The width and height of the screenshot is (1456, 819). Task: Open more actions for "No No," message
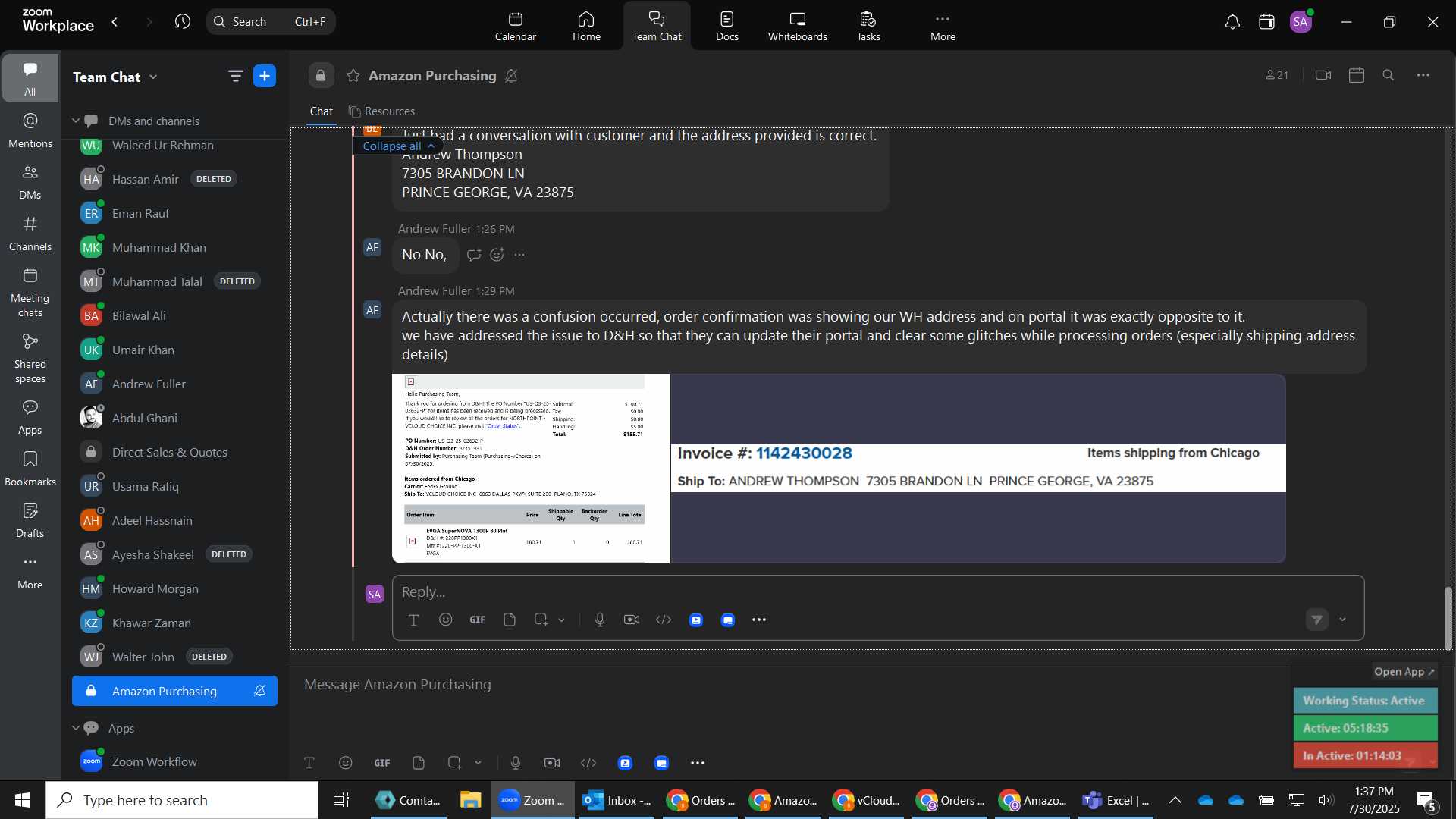tap(519, 255)
